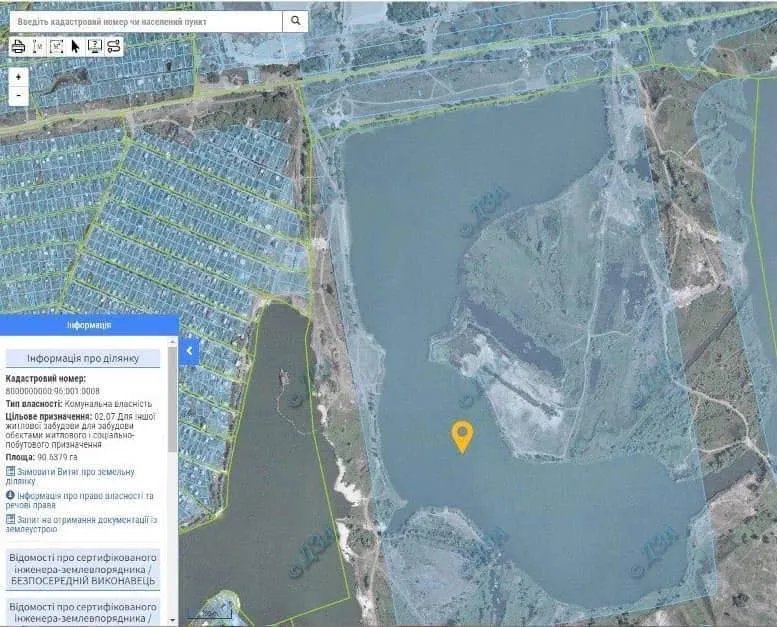Click the orange location pin marker
This screenshot has width=777, height=627.
click(x=462, y=436)
